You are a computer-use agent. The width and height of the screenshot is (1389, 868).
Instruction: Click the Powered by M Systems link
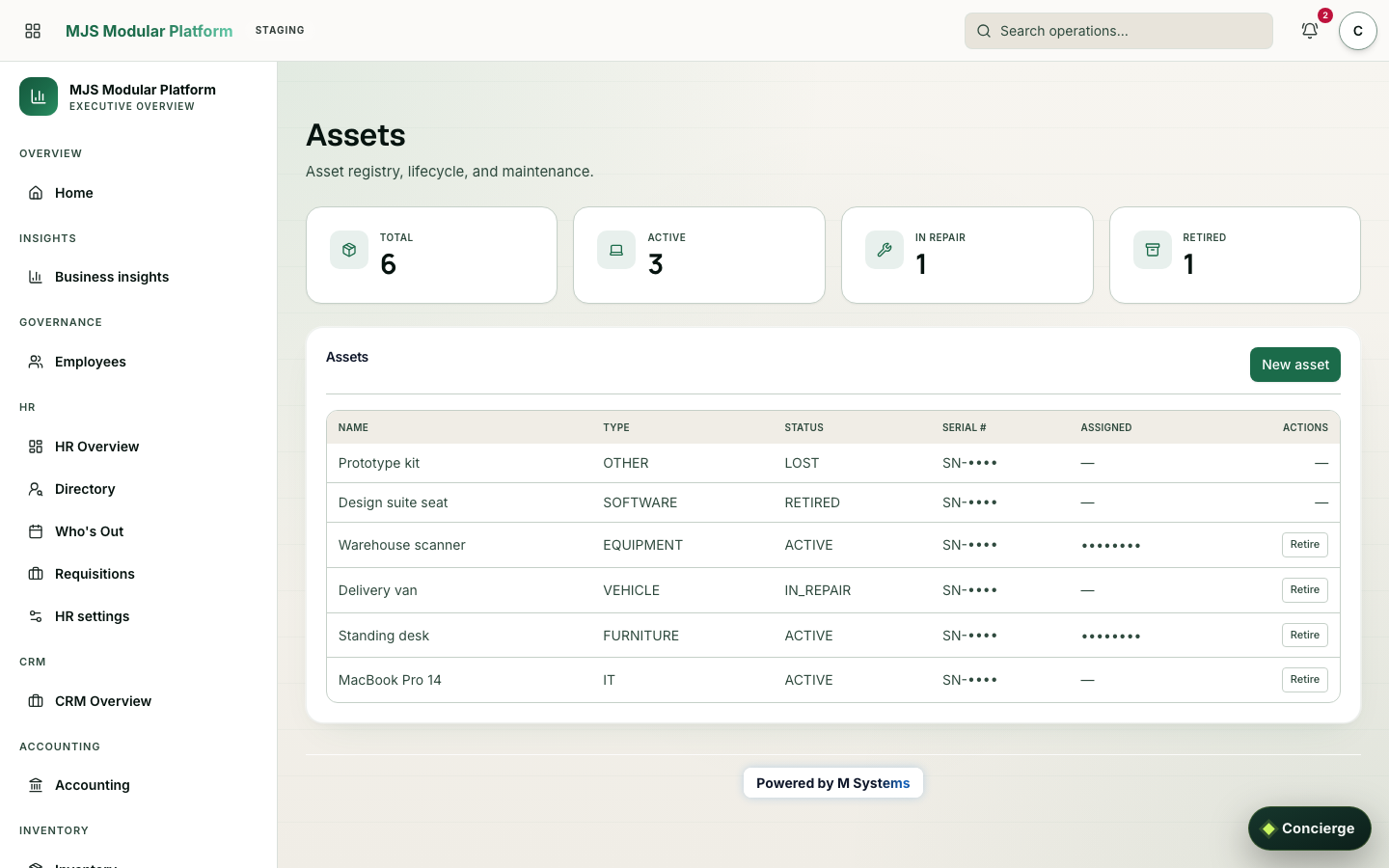[x=833, y=783]
